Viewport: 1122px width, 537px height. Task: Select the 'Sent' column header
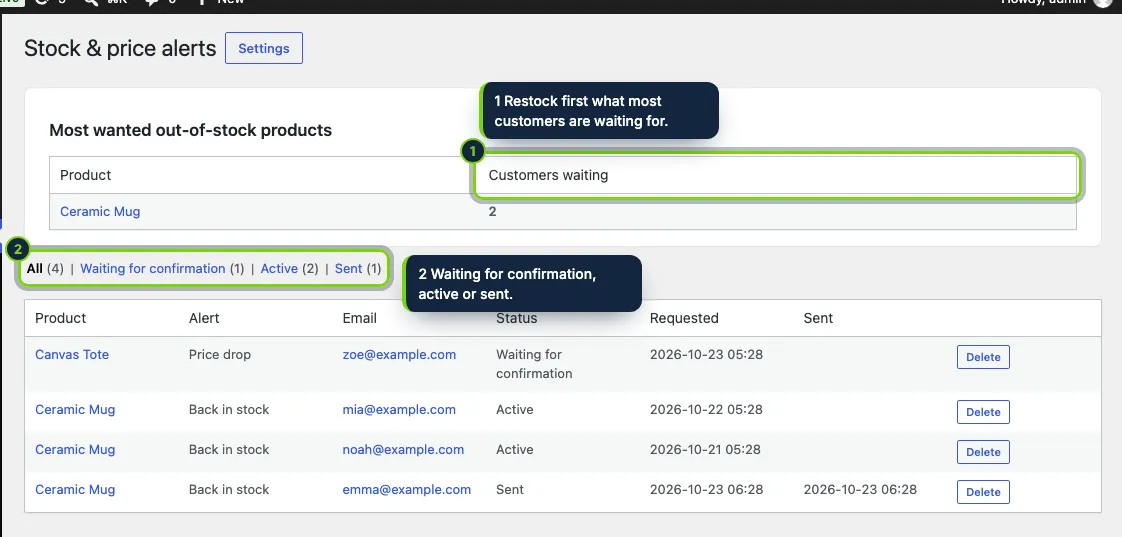[818, 318]
